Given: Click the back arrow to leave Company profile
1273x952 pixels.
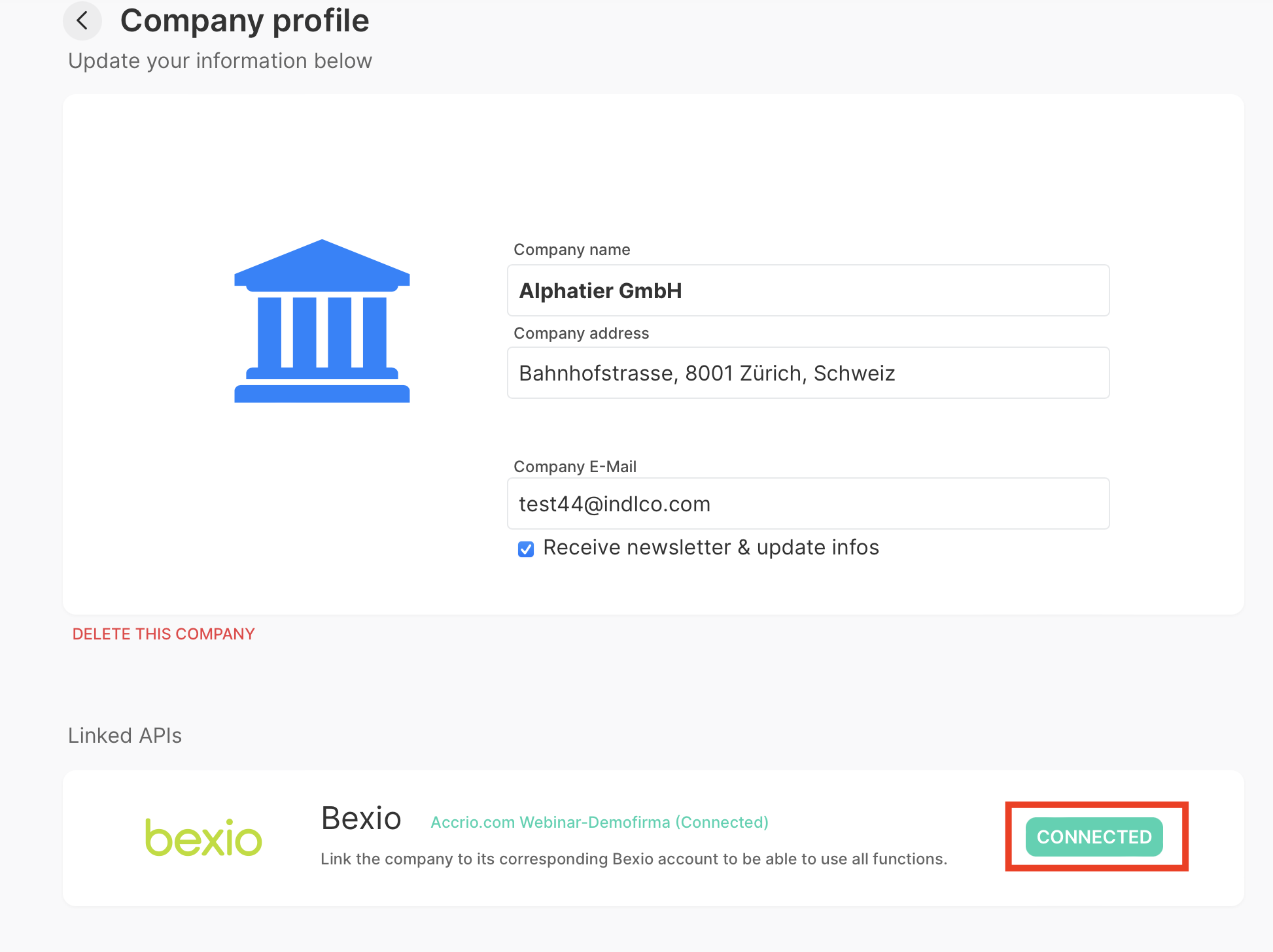Looking at the screenshot, I should point(82,20).
